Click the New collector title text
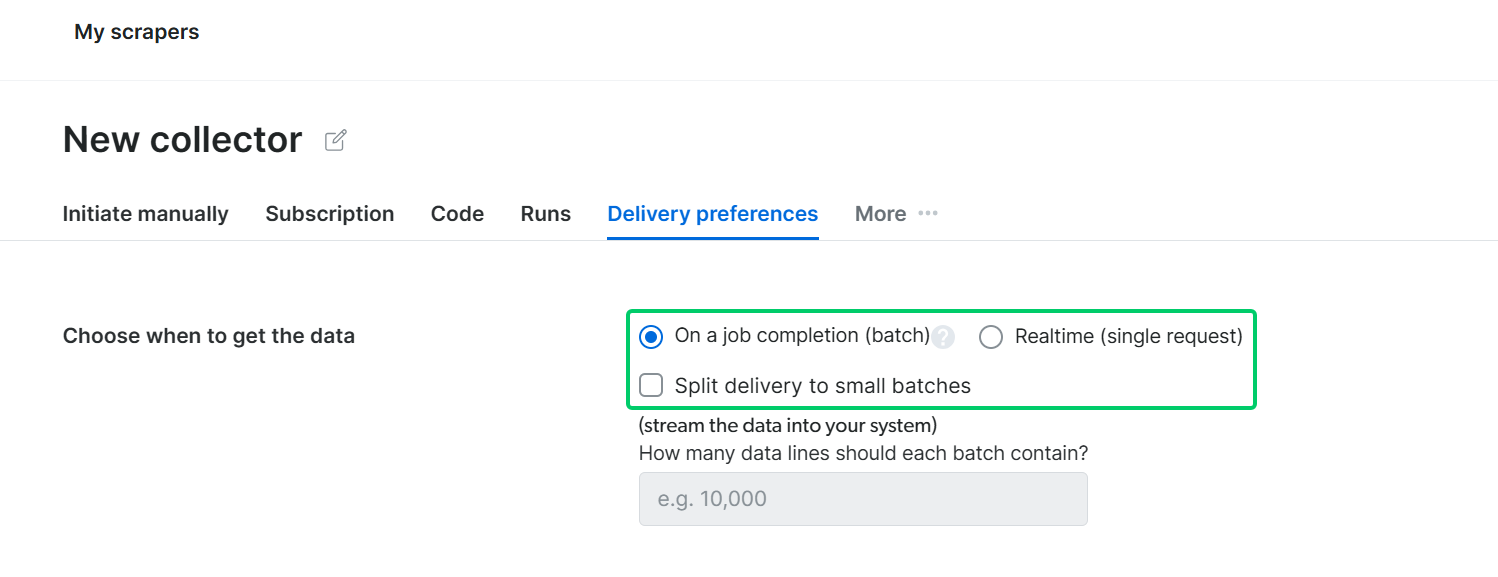The image size is (1498, 577). (183, 140)
